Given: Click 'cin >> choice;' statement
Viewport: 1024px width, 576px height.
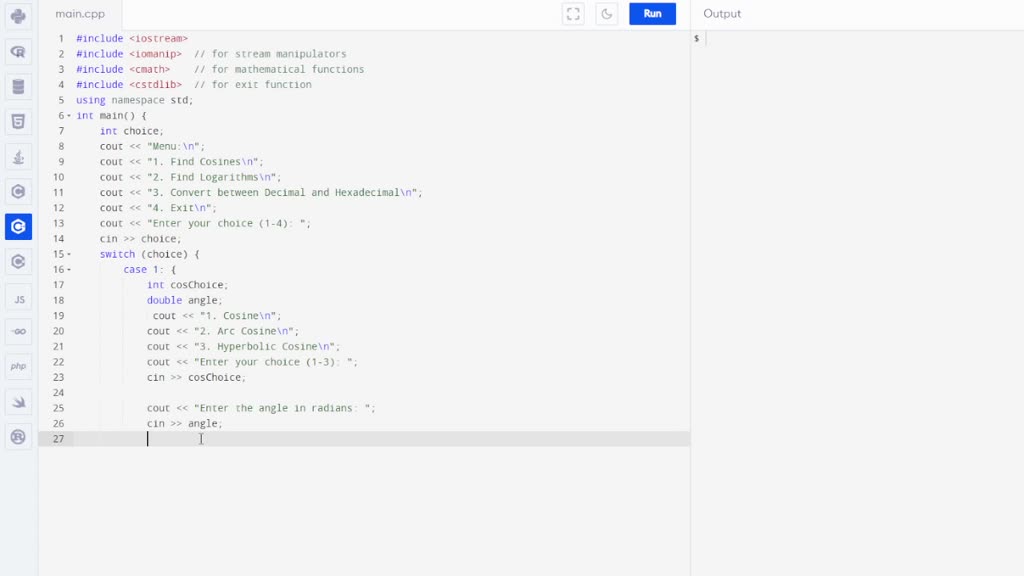Looking at the screenshot, I should pyautogui.click(x=140, y=239).
